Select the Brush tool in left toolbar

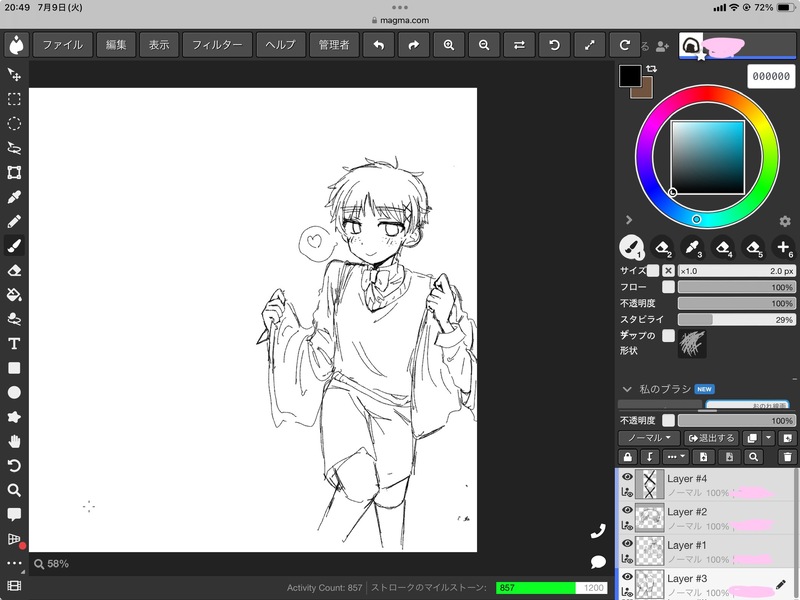[x=14, y=246]
